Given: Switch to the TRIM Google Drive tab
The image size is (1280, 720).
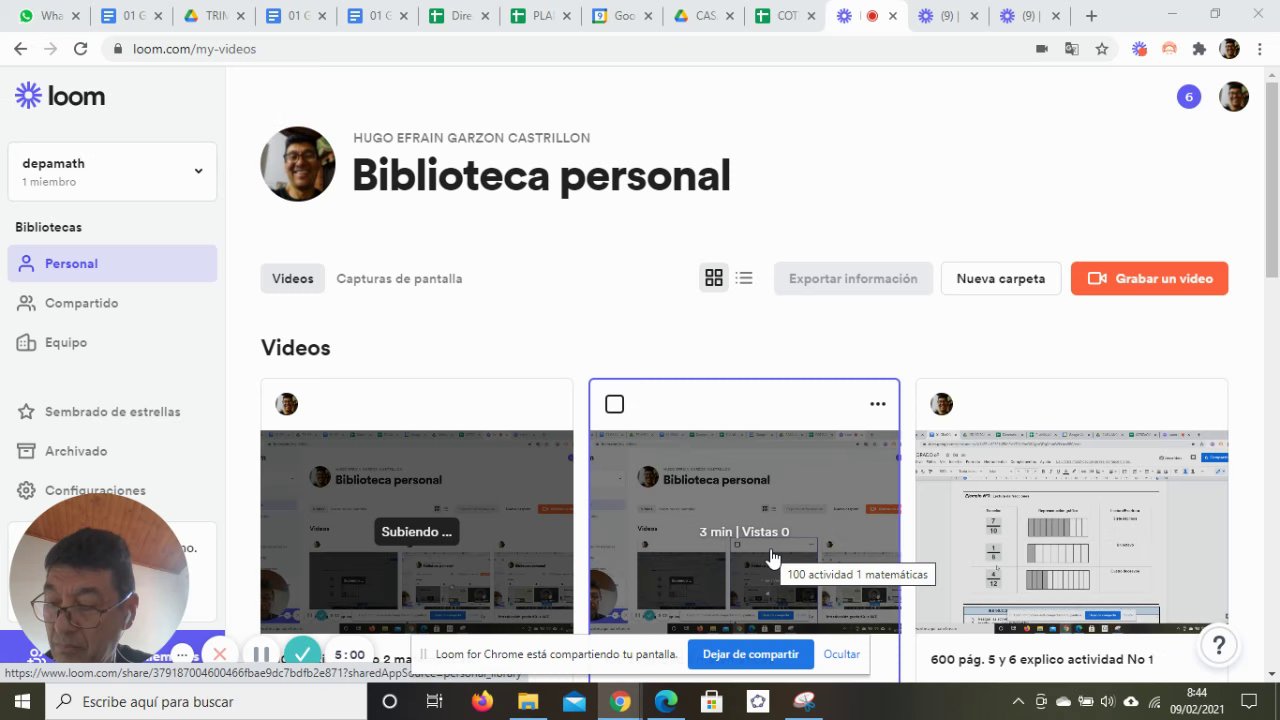Looking at the screenshot, I should point(213,16).
